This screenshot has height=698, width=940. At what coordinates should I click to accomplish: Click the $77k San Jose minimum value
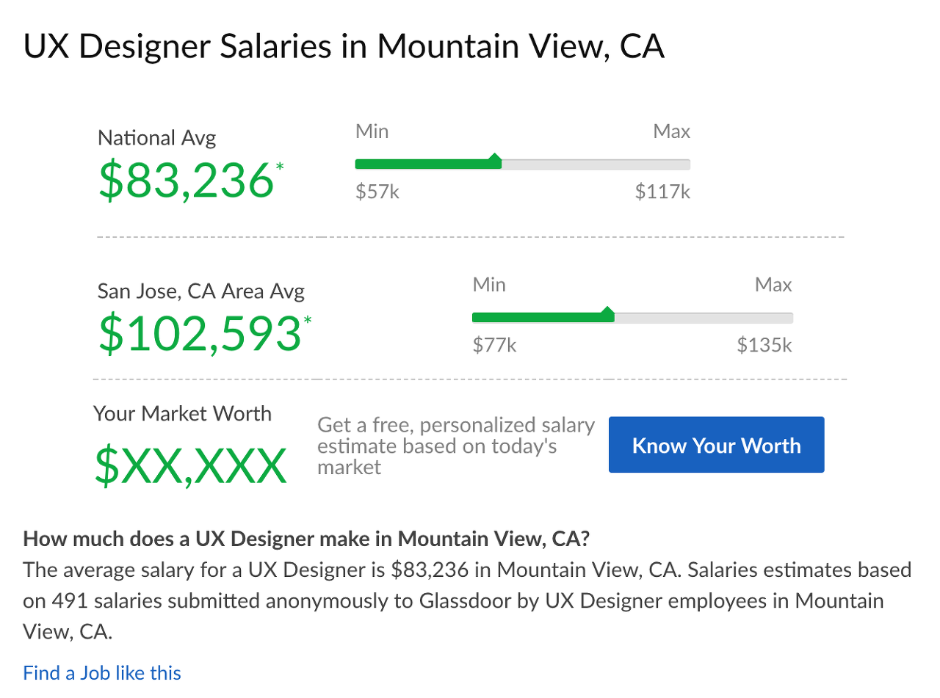click(x=494, y=345)
